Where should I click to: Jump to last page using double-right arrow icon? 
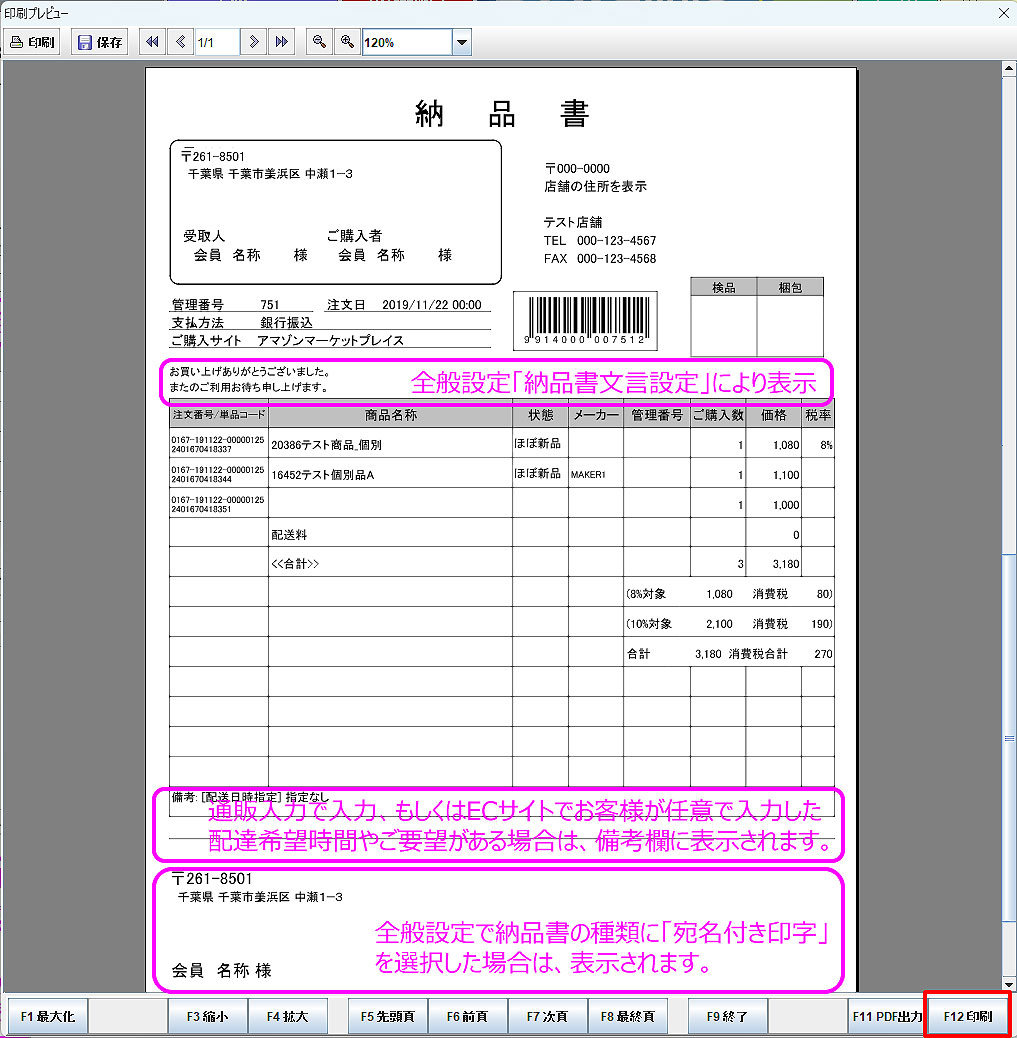point(282,42)
